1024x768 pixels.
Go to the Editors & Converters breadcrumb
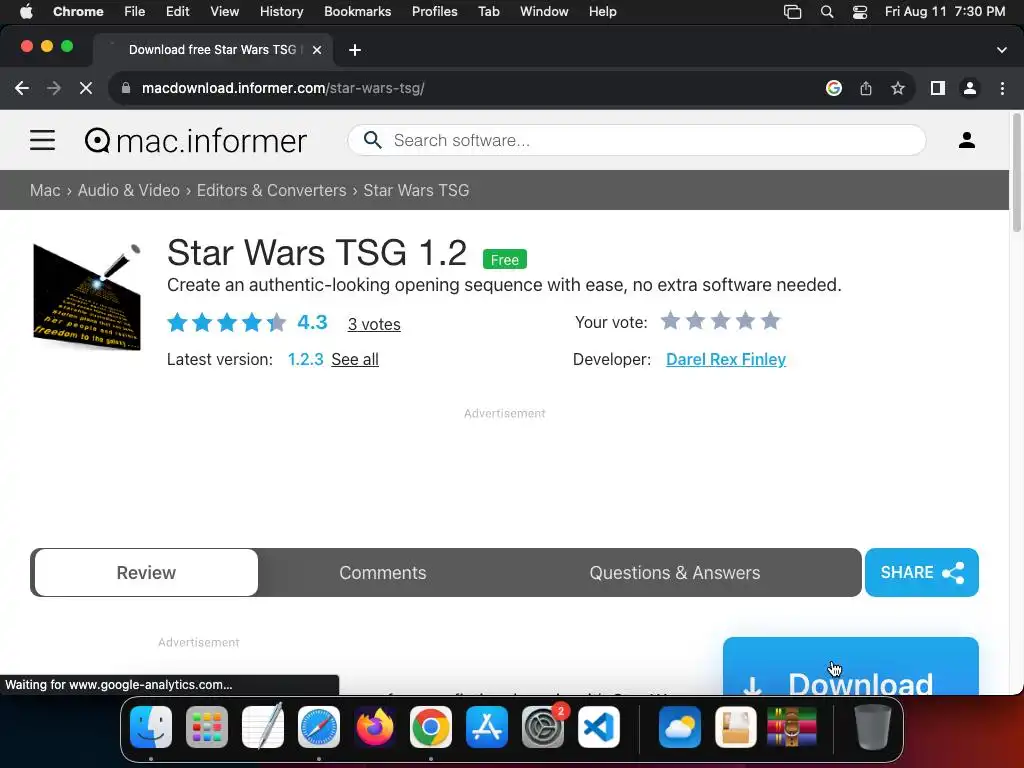[x=272, y=190]
